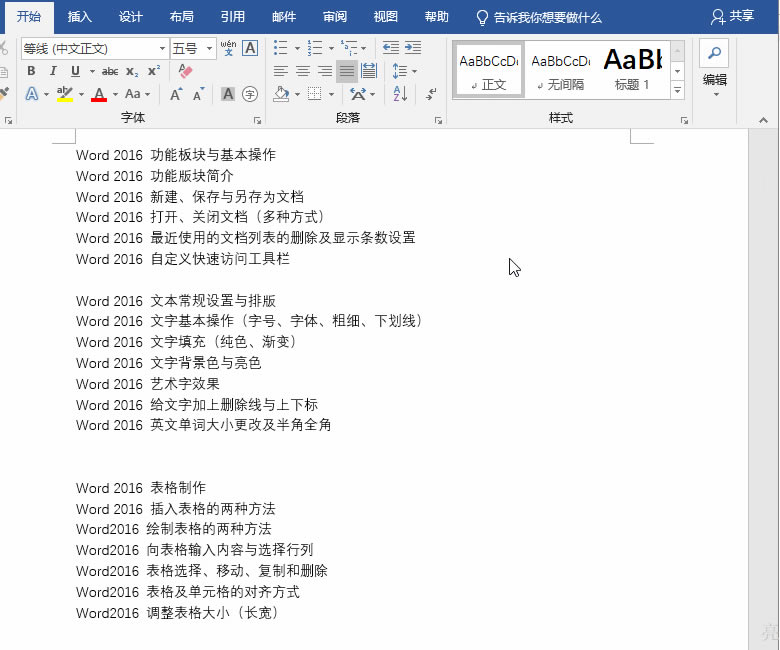Screen dimensions: 780x650
Task: Toggle Italic formatting
Action: [x=53, y=71]
